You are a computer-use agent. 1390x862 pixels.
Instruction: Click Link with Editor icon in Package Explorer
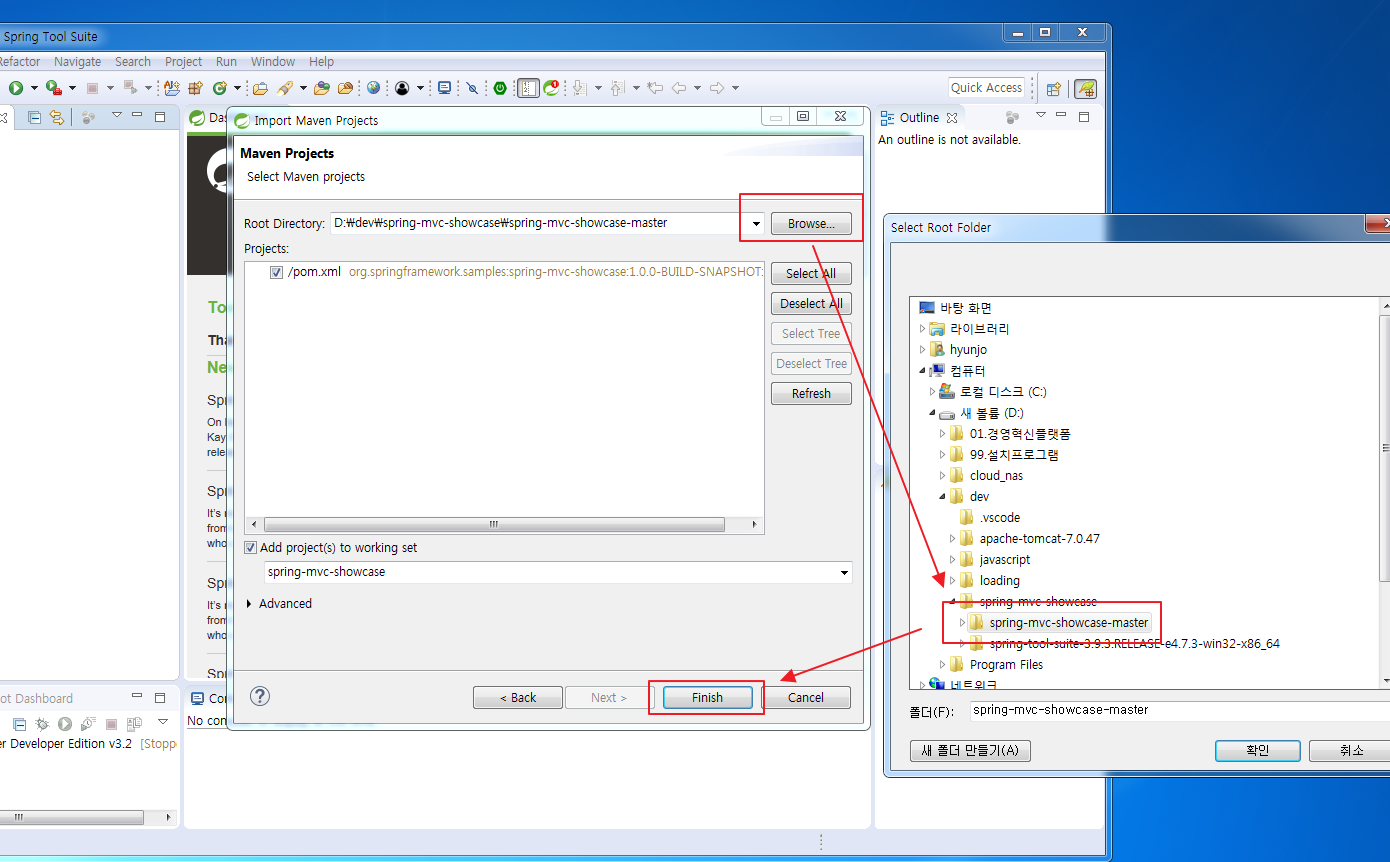[x=56, y=117]
